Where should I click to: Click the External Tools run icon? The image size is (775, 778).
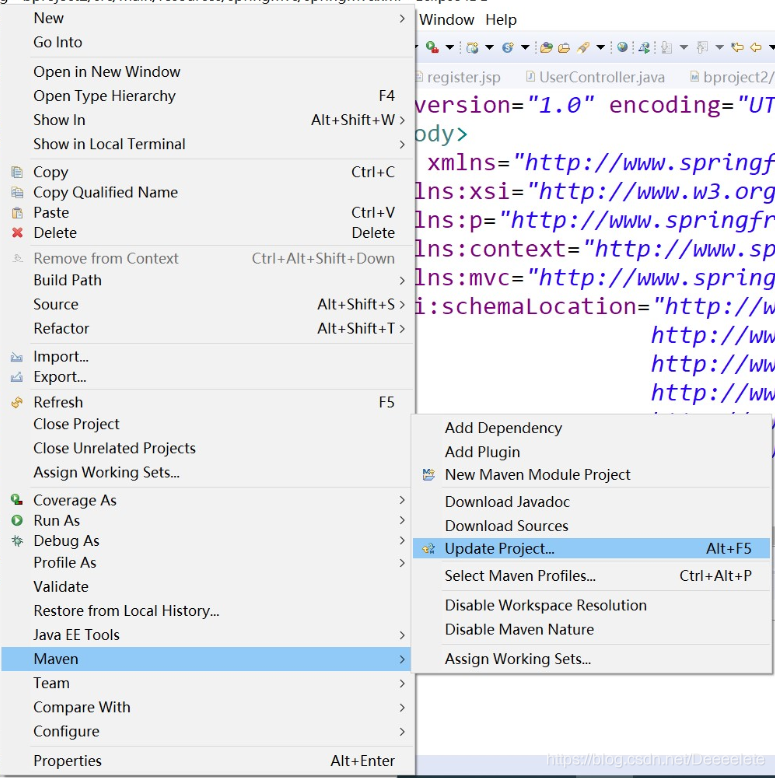point(432,47)
